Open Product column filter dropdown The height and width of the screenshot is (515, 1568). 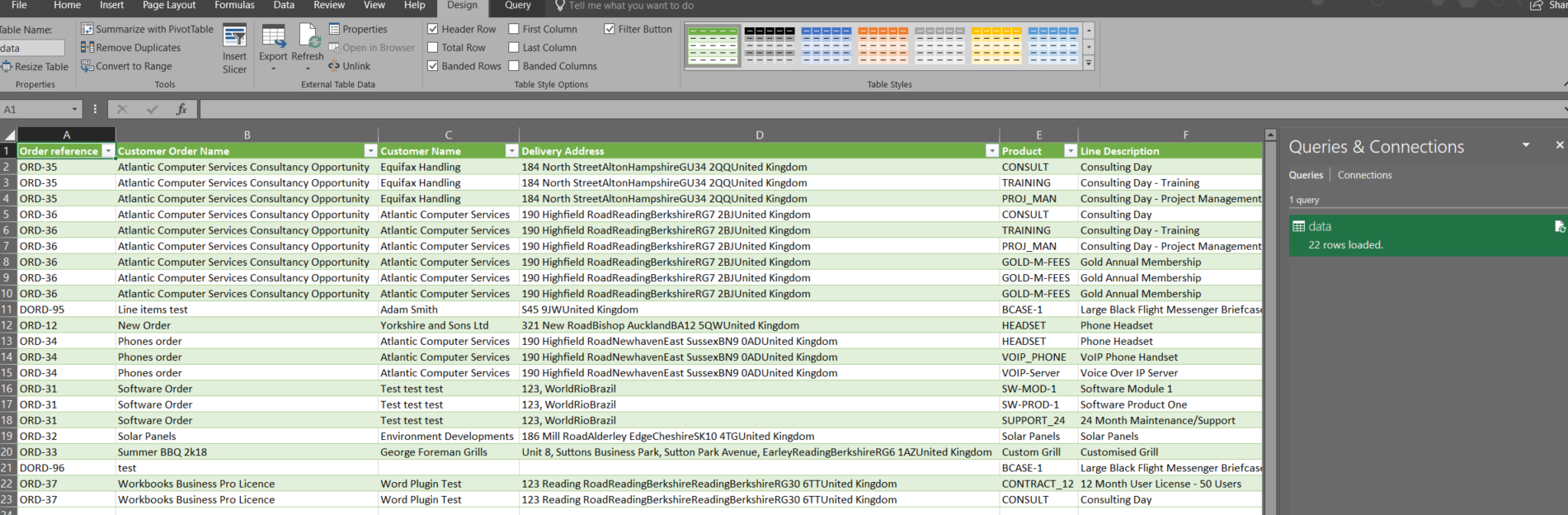[x=1070, y=151]
